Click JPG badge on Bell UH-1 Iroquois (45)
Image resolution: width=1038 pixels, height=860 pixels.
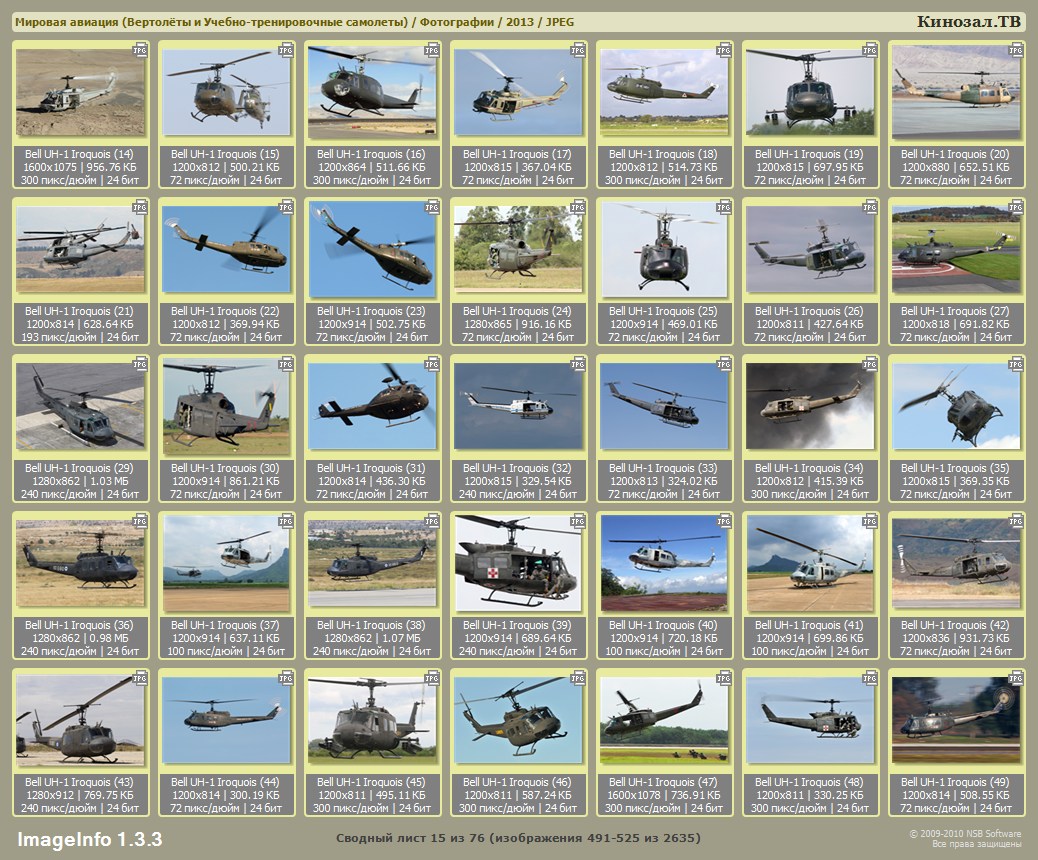point(432,677)
